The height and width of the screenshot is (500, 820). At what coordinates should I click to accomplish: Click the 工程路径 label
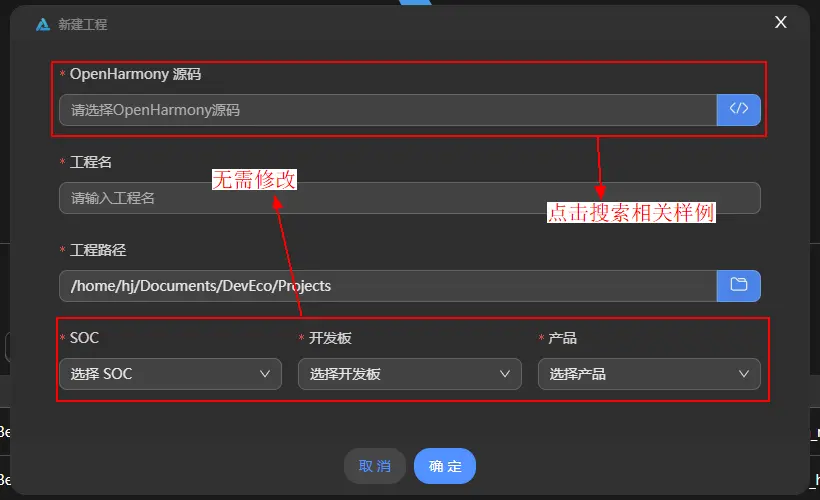pos(98,250)
